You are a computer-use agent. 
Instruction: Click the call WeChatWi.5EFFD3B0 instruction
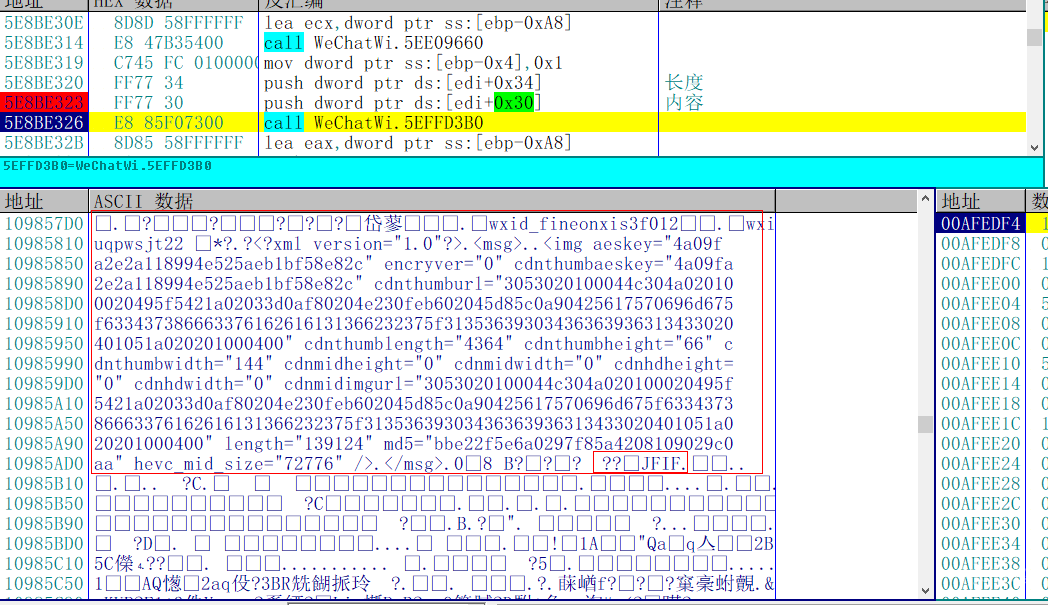point(374,123)
